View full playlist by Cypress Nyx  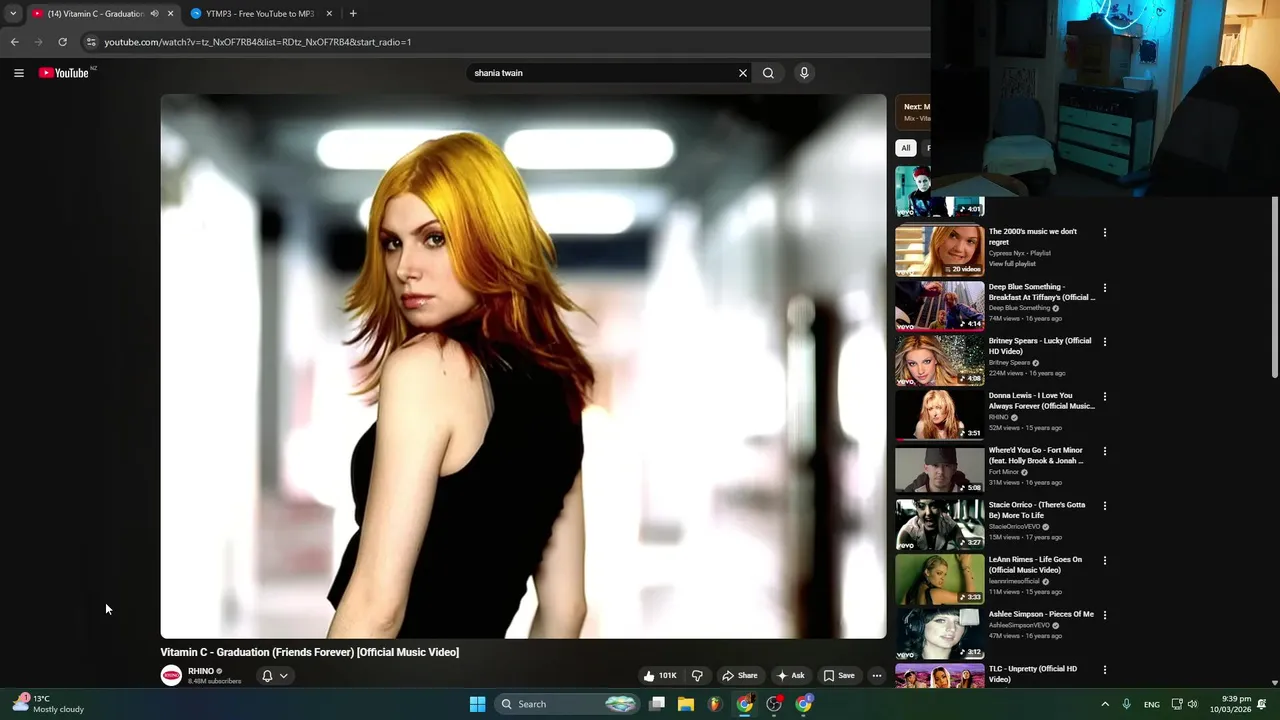(1012, 264)
